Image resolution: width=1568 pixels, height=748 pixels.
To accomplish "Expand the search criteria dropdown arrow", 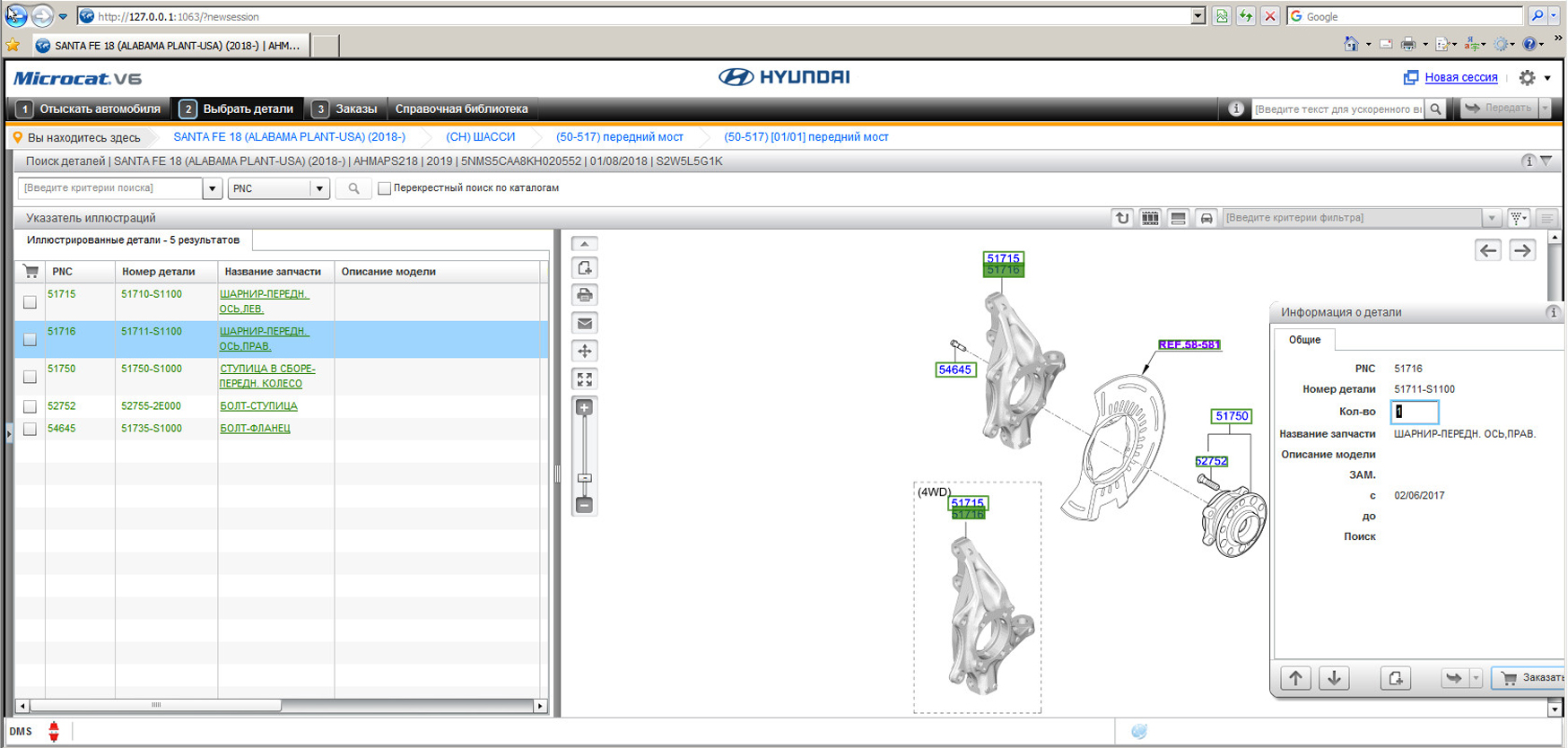I will [x=213, y=188].
